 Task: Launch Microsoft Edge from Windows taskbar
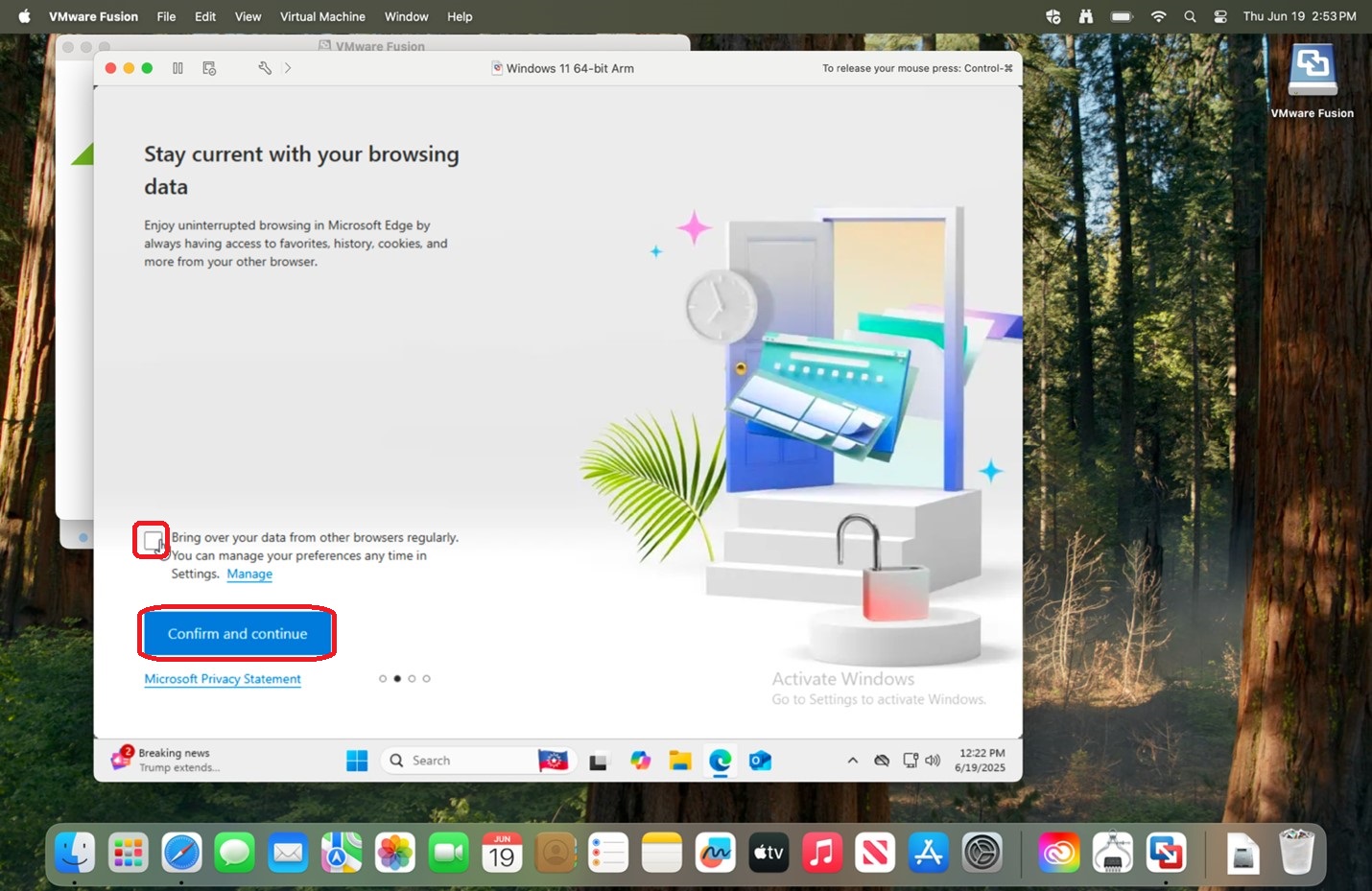pos(720,761)
